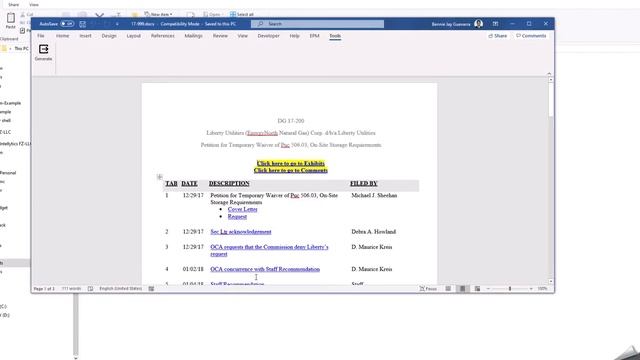Click the proofing check icon in status bar

coord(90,289)
